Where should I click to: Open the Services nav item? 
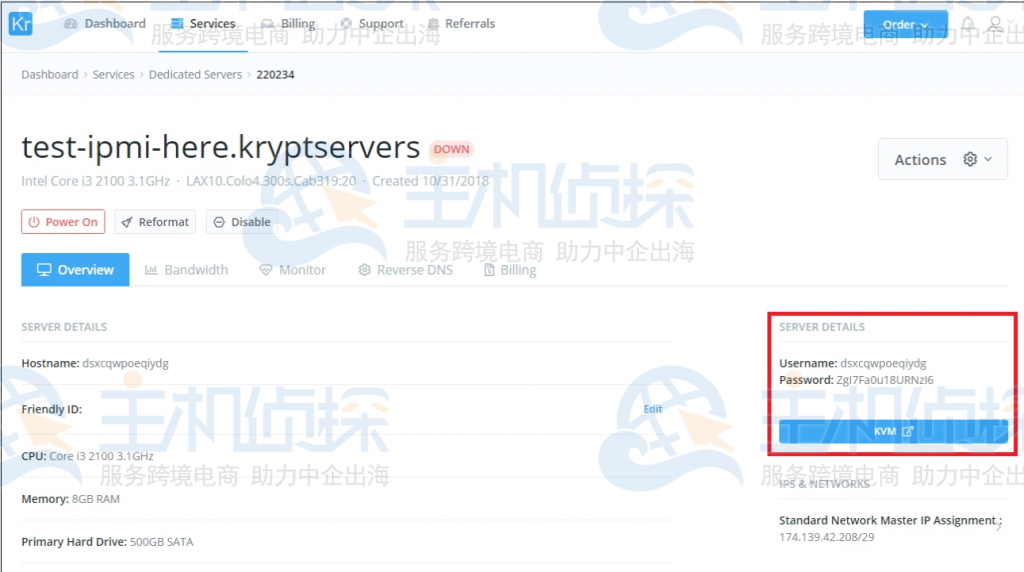[203, 24]
